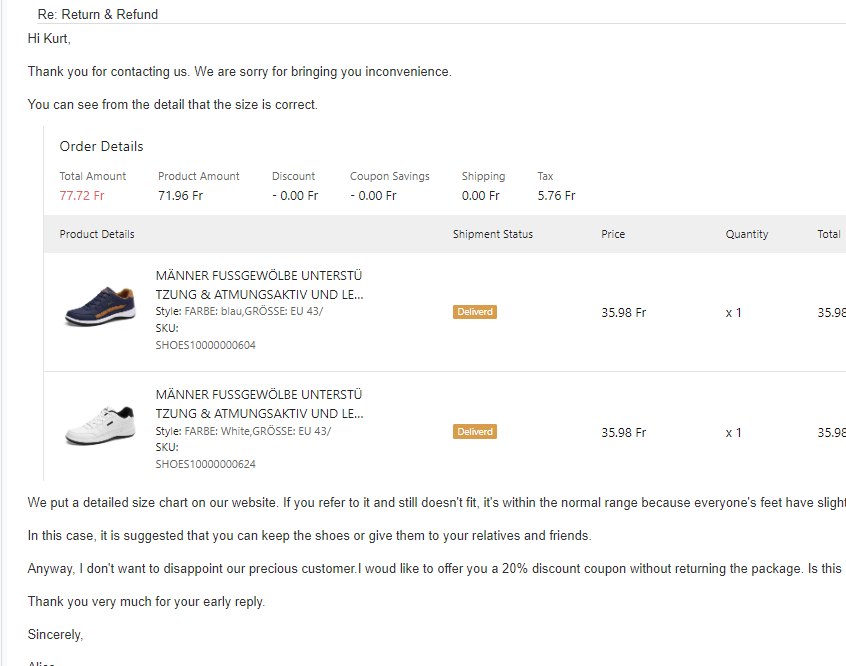Click the Deliverd badge for blue shoes
This screenshot has width=846, height=666.
pos(475,312)
